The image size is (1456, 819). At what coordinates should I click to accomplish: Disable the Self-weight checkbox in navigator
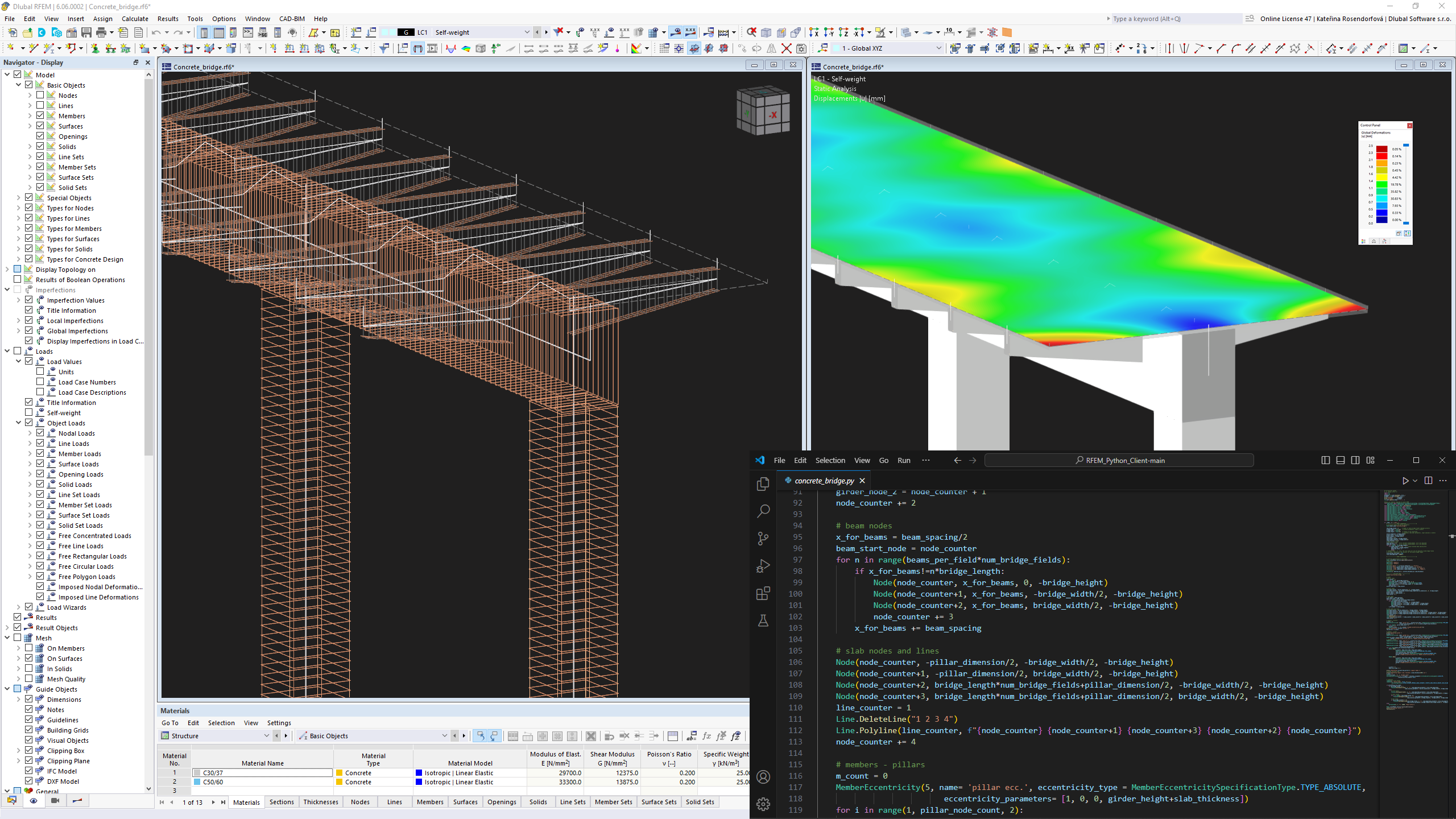[28, 412]
